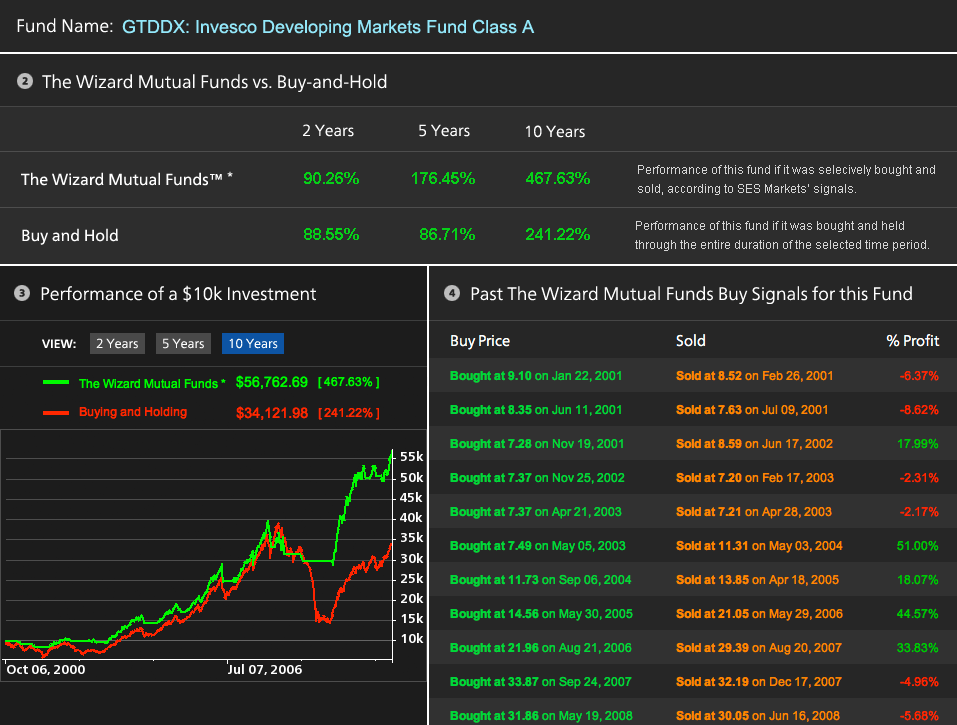Viewport: 957px width, 725px height.
Task: Select 'Sold at 7.20 on Feb 17, 2003'
Action: (754, 478)
